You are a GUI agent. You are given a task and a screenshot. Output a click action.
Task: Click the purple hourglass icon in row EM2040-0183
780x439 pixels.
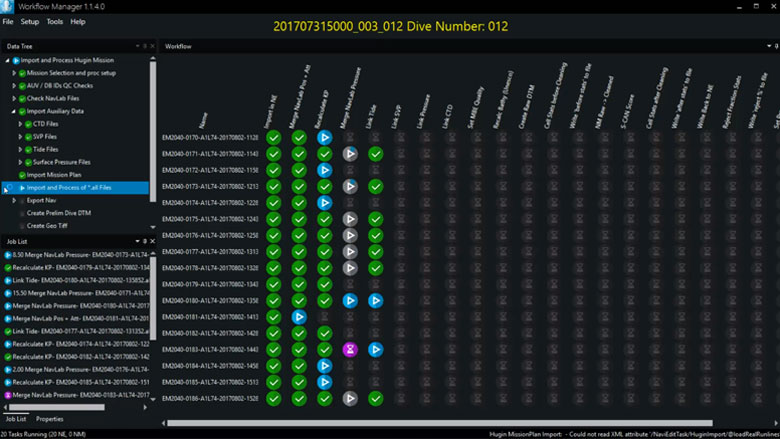point(350,349)
